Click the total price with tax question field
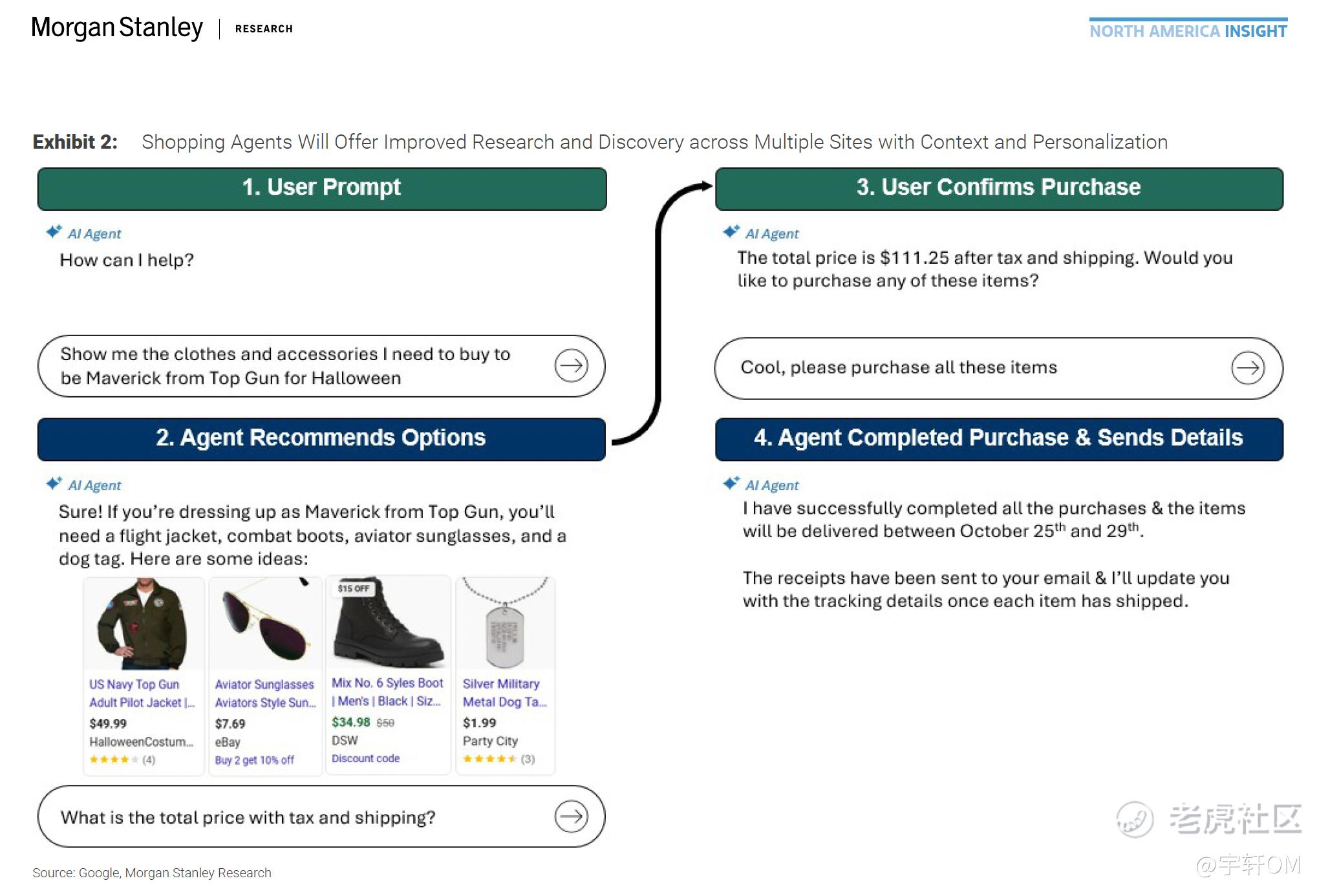The height and width of the screenshot is (896, 1328). point(248,817)
